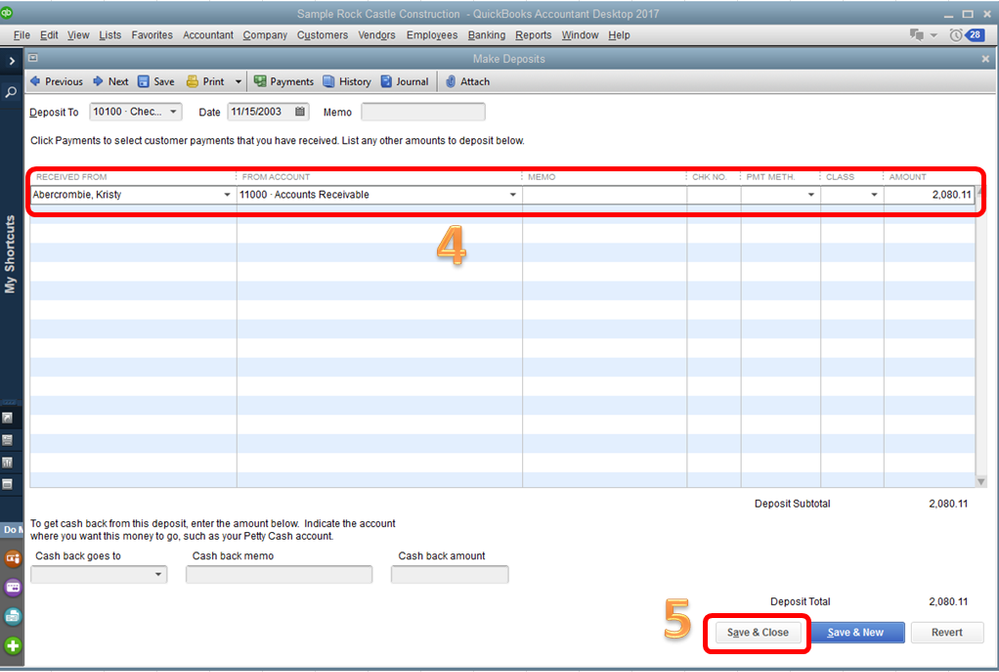The width and height of the screenshot is (999, 672).
Task: Click the shortcut arrow sidebar tab icon
Action: [x=7, y=418]
